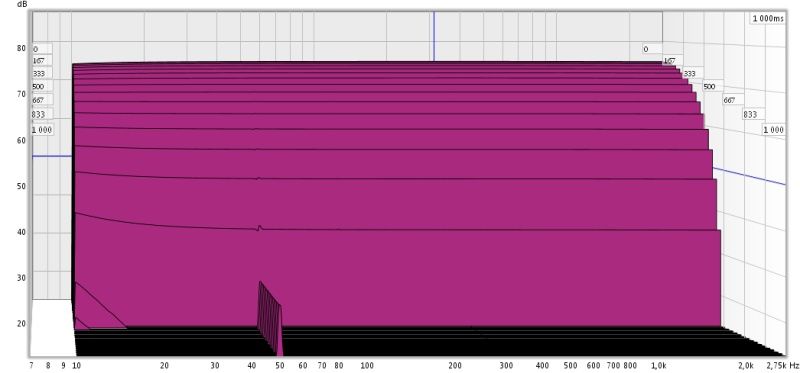Select the right-side 833 time slice label
Image resolution: width=800 pixels, height=373 pixels.
click(x=750, y=115)
